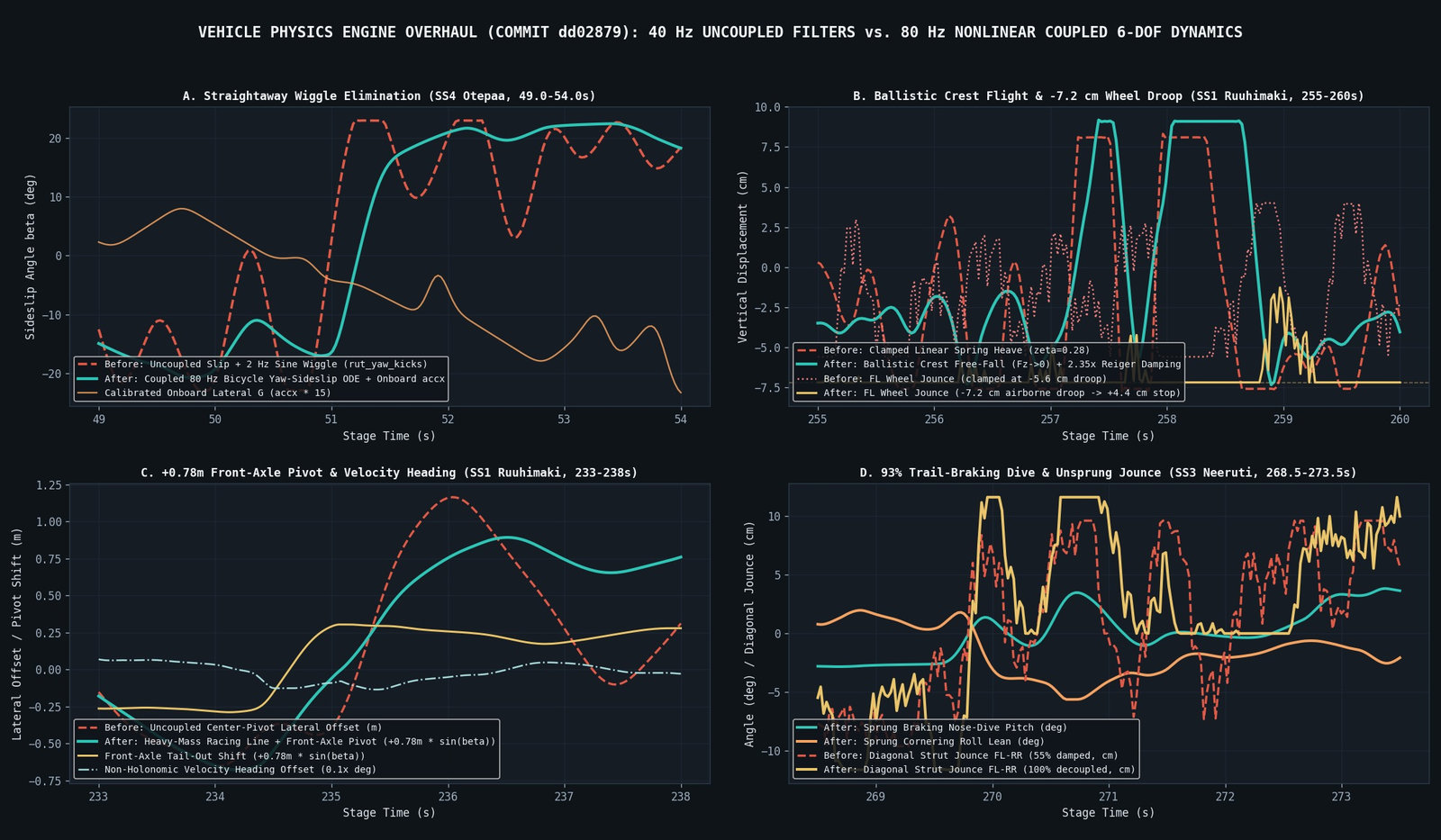Viewport: 1441px width, 840px height.
Task: Click 'Stage Time (s)' label under panel B
Action: pos(1108,436)
